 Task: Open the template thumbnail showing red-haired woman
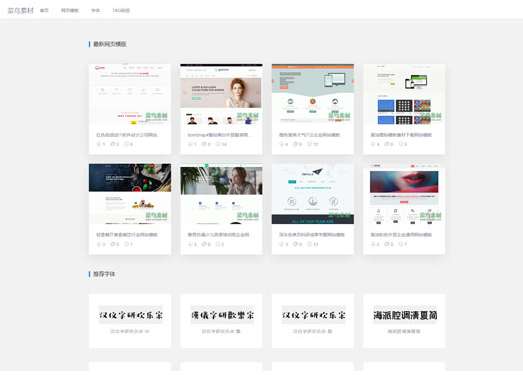(221, 94)
